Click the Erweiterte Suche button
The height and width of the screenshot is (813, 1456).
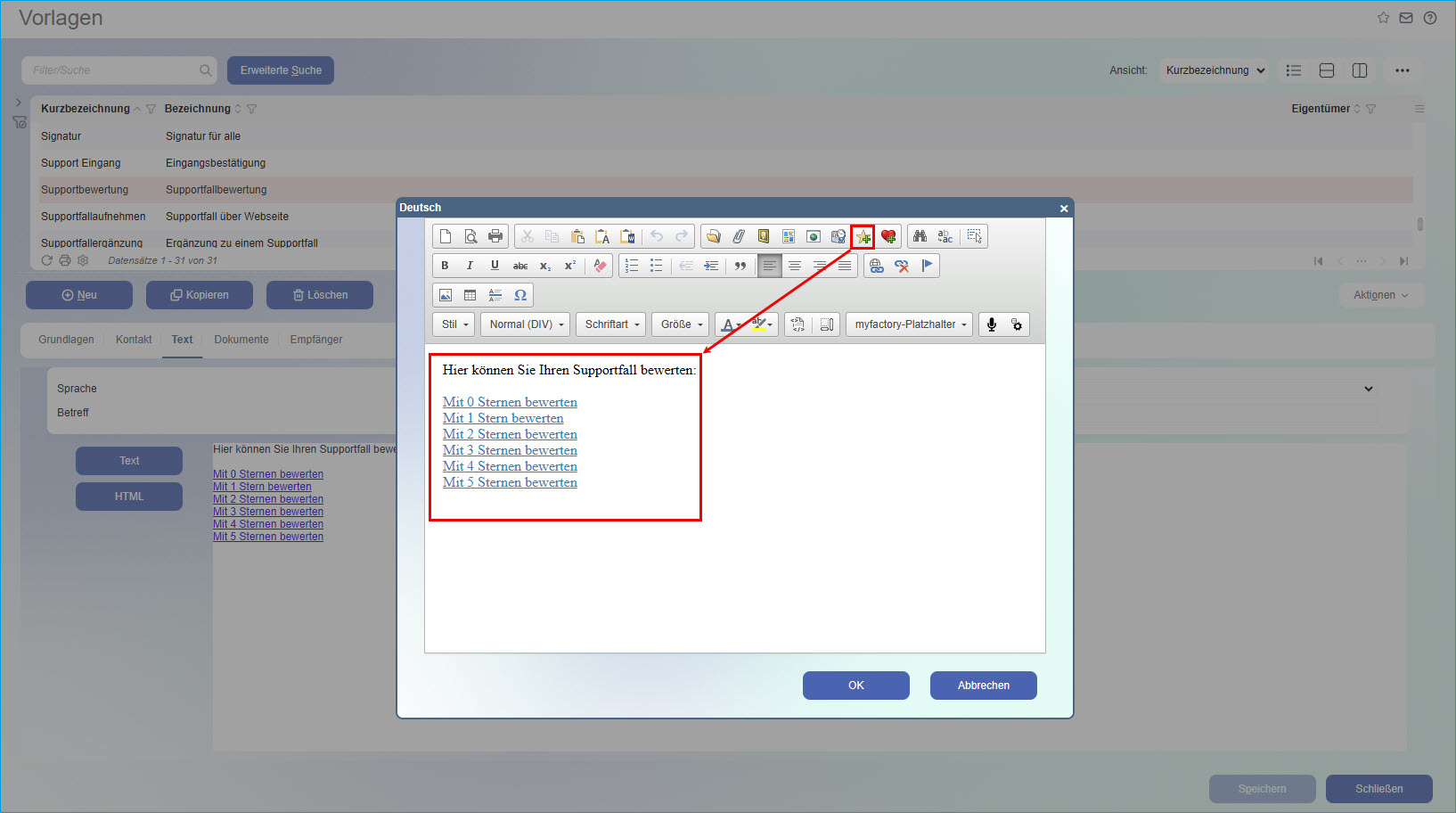[281, 70]
